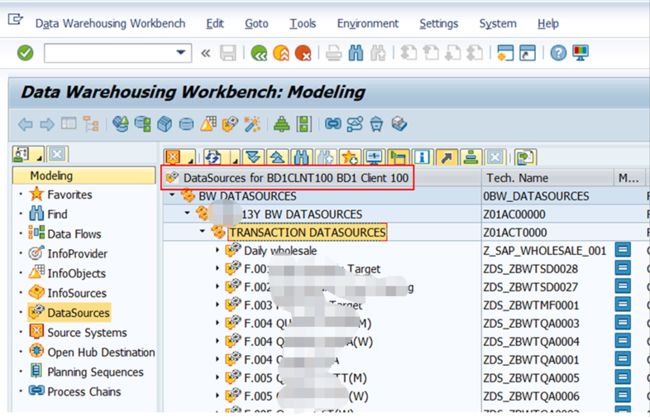Click the blue cube InfoCube application toolbar icon
The height and width of the screenshot is (418, 650).
click(x=165, y=124)
